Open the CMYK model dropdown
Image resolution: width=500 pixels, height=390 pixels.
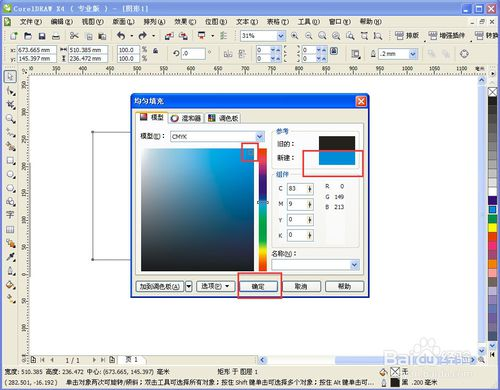(260, 136)
